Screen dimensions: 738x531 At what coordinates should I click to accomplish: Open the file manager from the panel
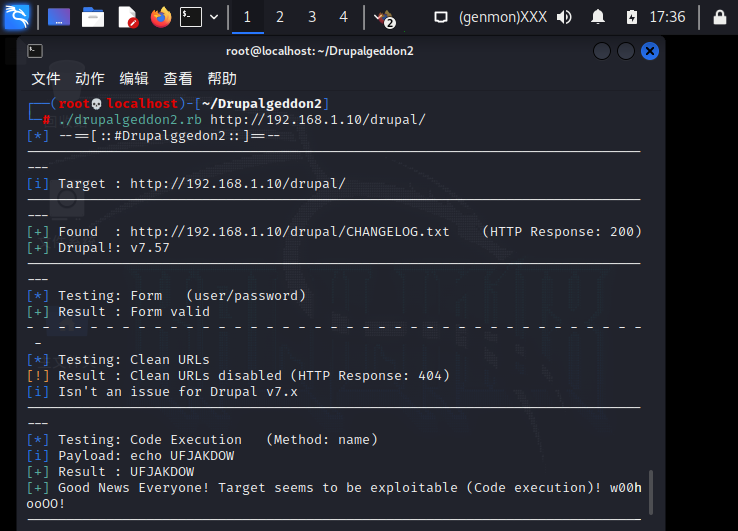pos(93,17)
